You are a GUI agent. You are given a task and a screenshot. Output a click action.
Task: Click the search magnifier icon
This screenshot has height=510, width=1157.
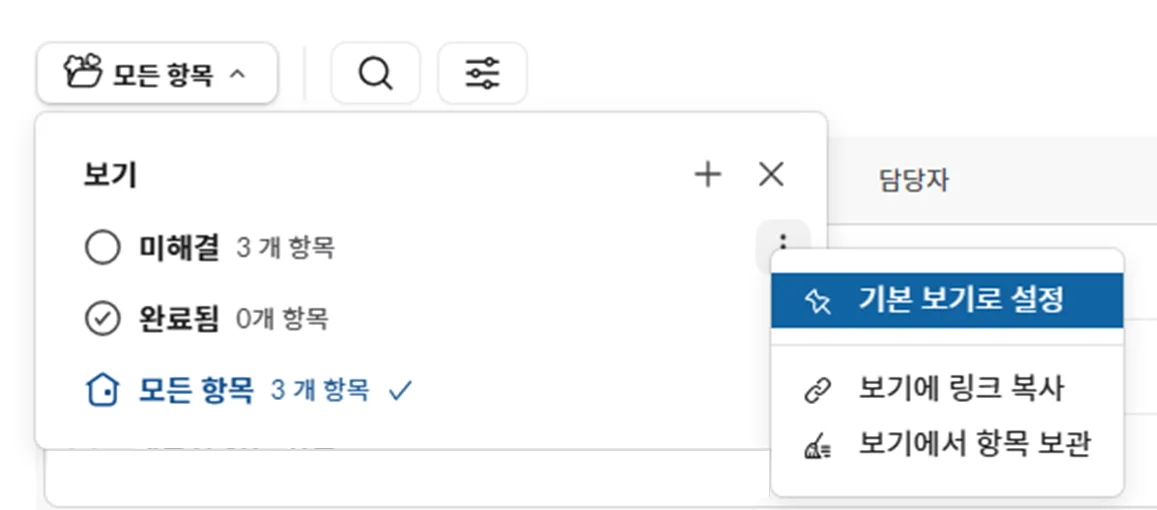pyautogui.click(x=375, y=73)
